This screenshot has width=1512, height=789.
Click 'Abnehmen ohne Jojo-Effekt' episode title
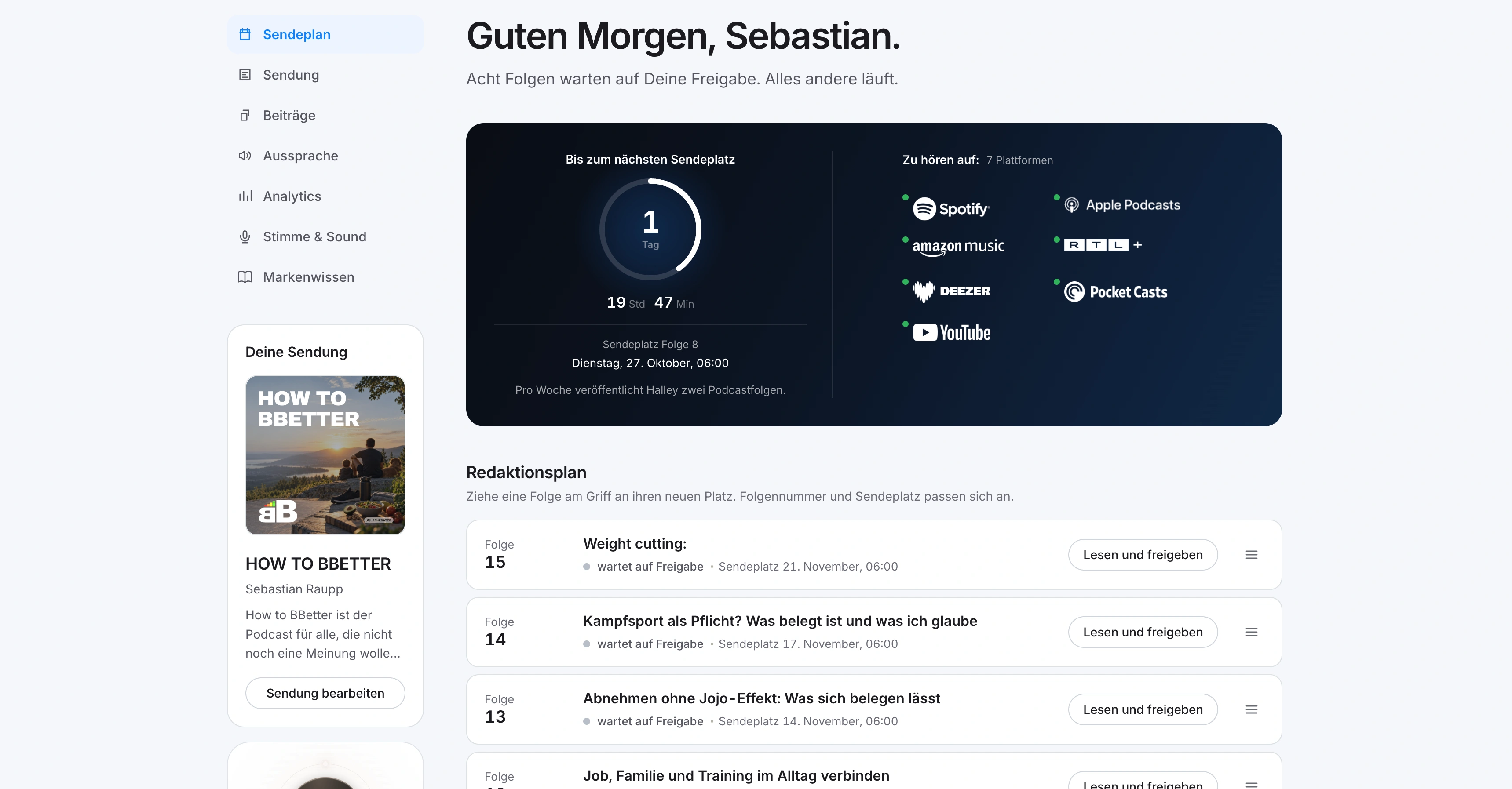[x=761, y=698]
